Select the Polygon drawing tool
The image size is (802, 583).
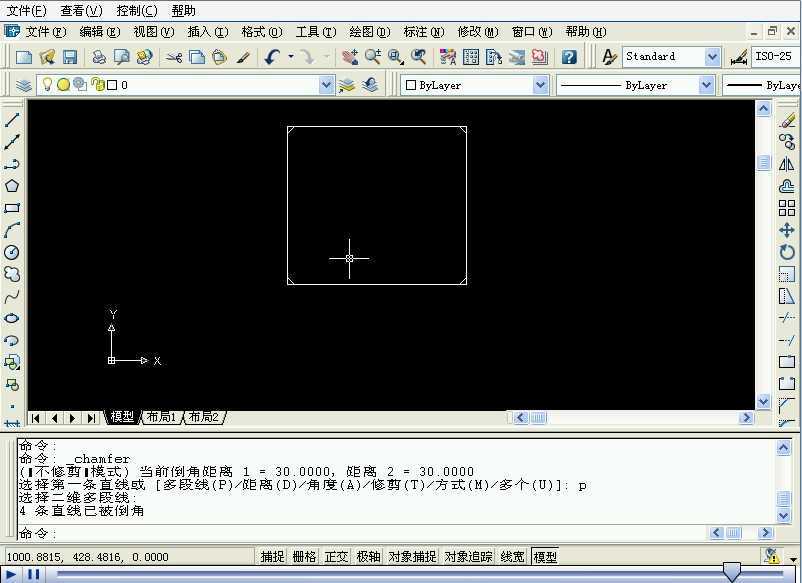tap(12, 186)
